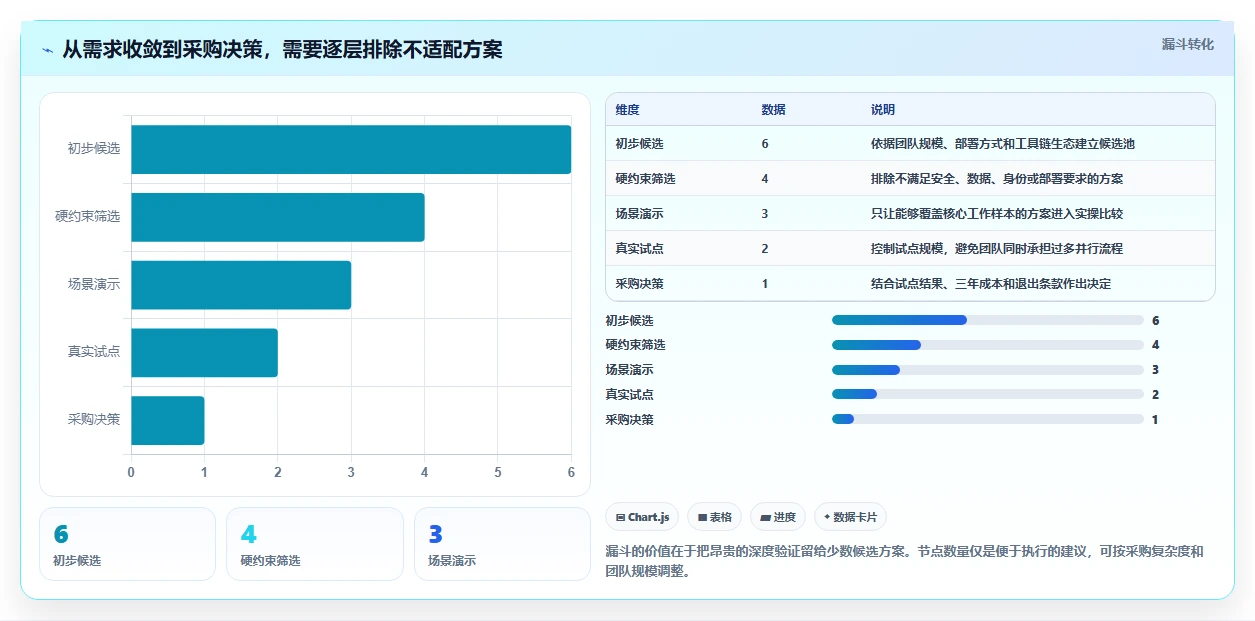This screenshot has height=621, width=1255.
Task: Select the 表格 tag chip
Action: 715,517
